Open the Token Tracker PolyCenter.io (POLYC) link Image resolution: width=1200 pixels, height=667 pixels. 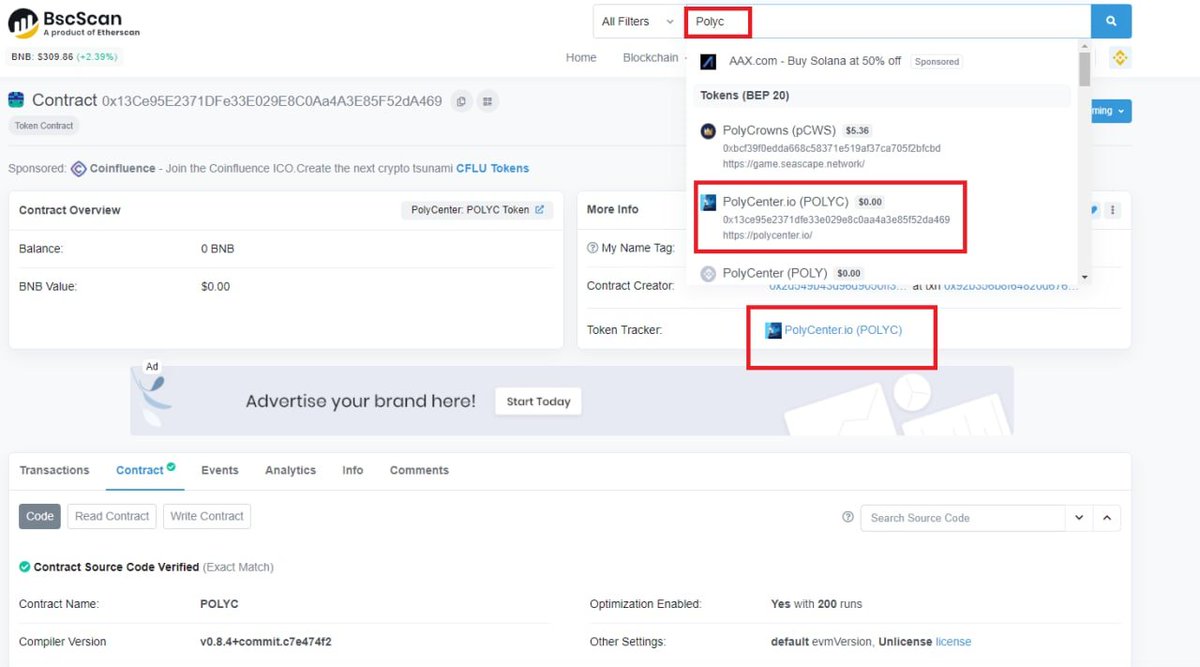point(843,330)
